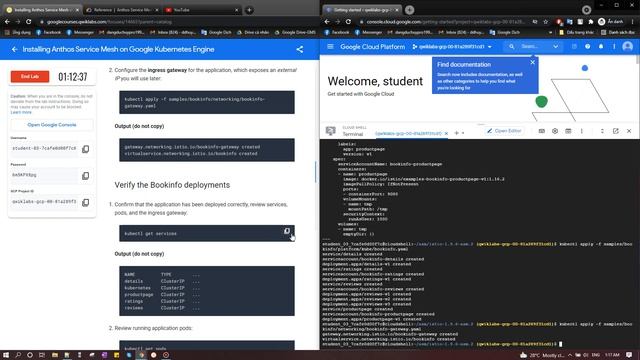Image resolution: width=640 pixels, height=360 pixels.
Task: Expand the bookmarks overflow arrow in right browser
Action: pyautogui.click(x=550, y=32)
